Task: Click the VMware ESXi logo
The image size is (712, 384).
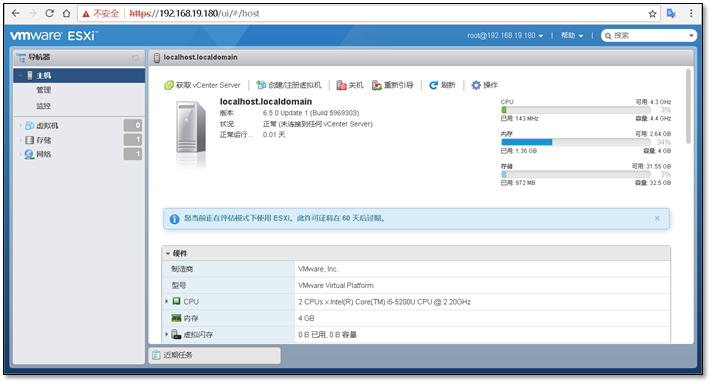Action: pyautogui.click(x=54, y=35)
